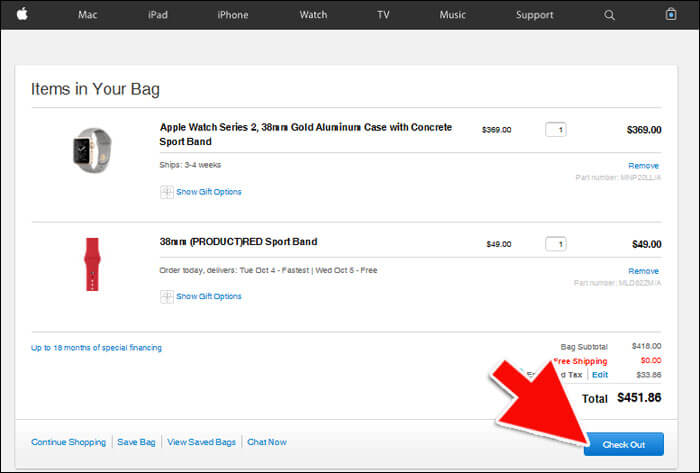Start Chat Now
700x473 pixels.
pos(267,442)
